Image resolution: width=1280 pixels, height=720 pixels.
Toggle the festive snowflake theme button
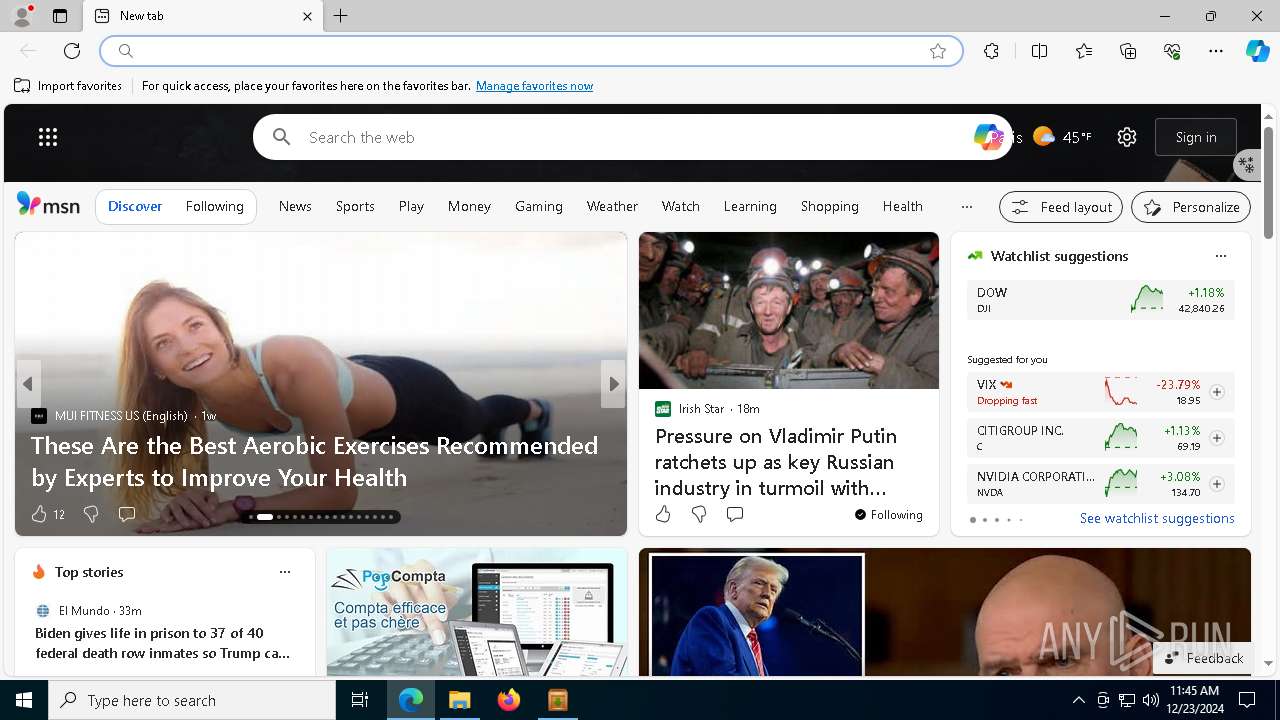click(x=1246, y=163)
